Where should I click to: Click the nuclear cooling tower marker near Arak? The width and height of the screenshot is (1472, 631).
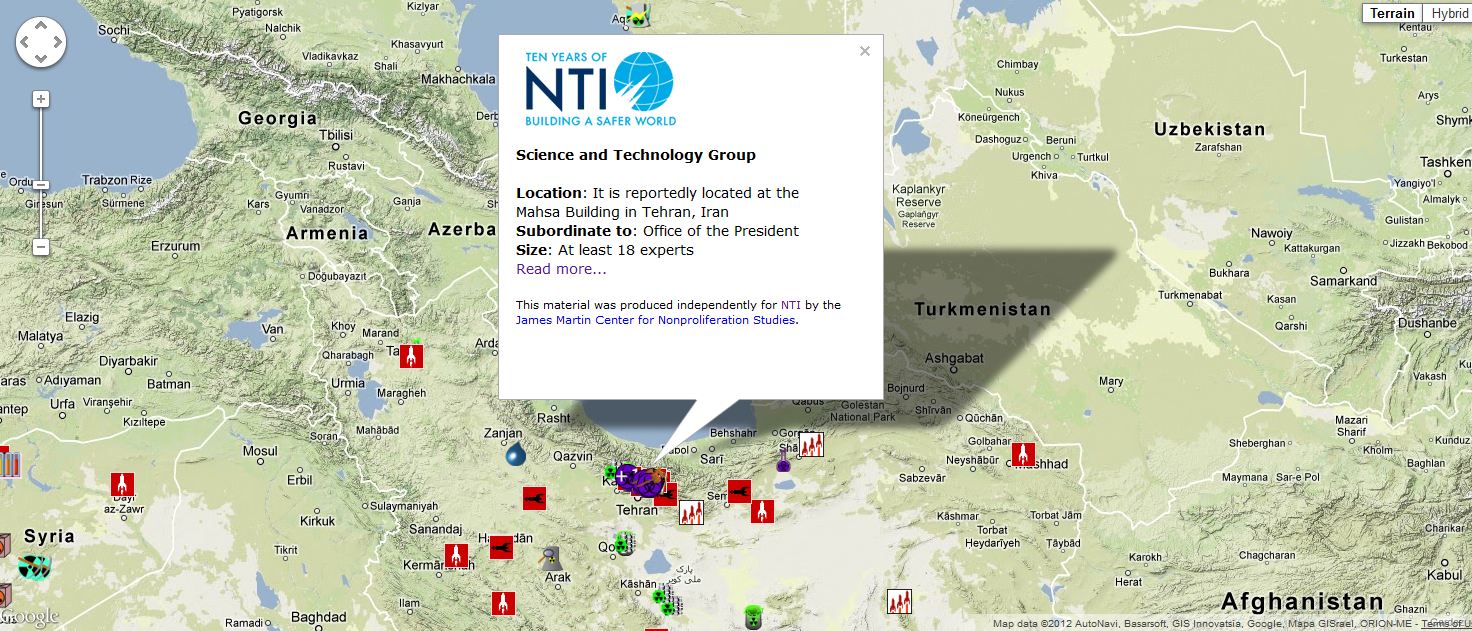tap(551, 557)
